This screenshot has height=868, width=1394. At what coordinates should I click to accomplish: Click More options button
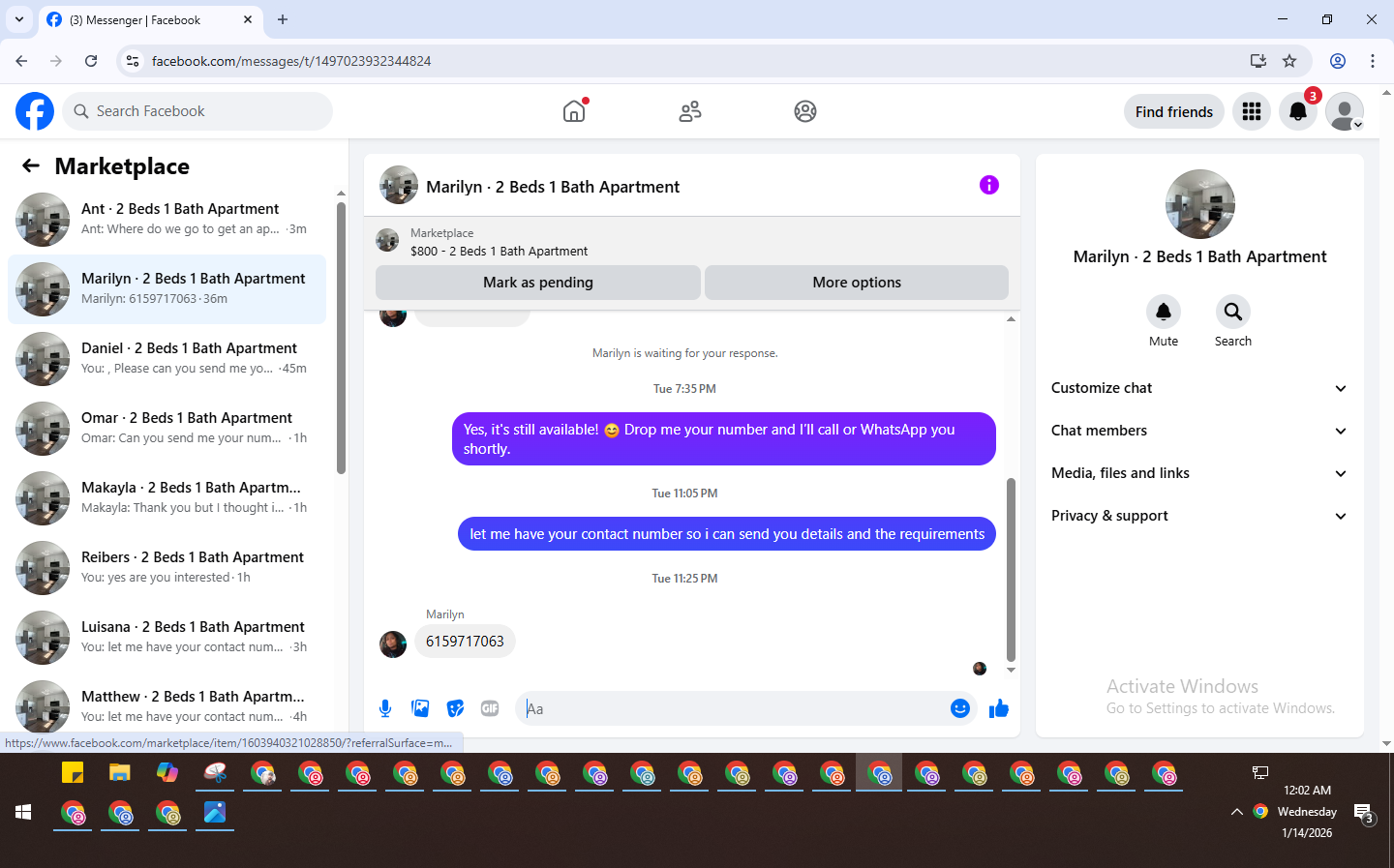click(x=857, y=283)
